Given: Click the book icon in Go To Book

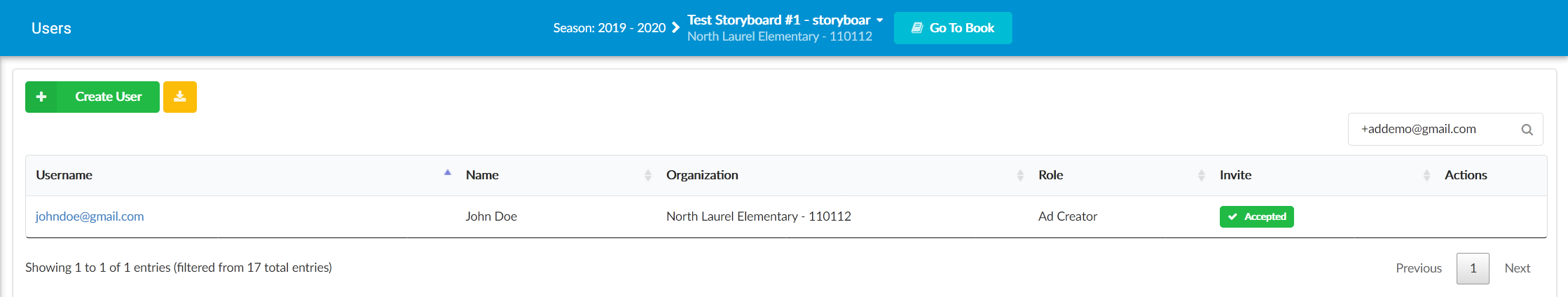Looking at the screenshot, I should coord(916,28).
